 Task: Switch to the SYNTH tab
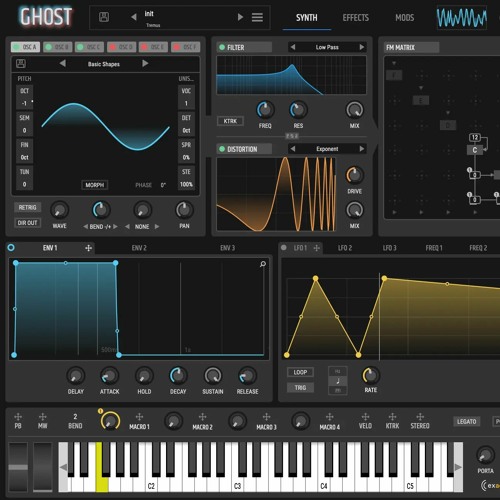point(307,18)
